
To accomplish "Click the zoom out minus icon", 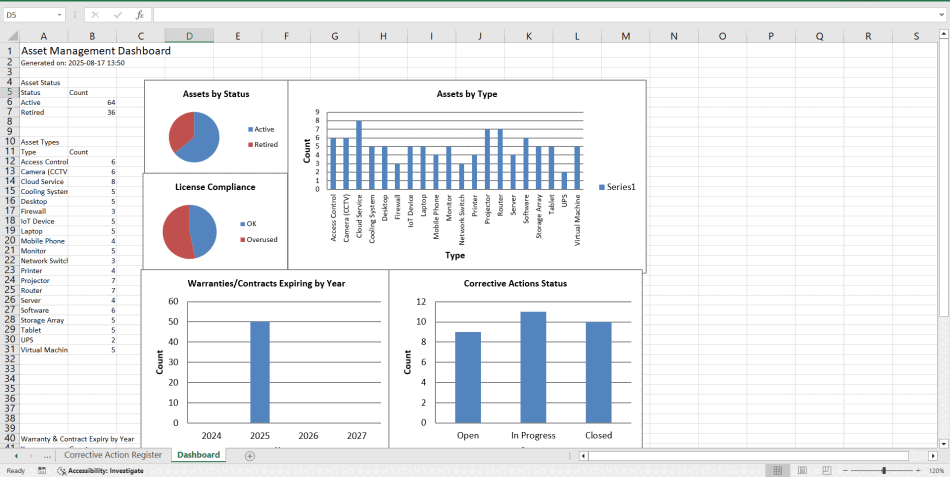I will coord(844,471).
